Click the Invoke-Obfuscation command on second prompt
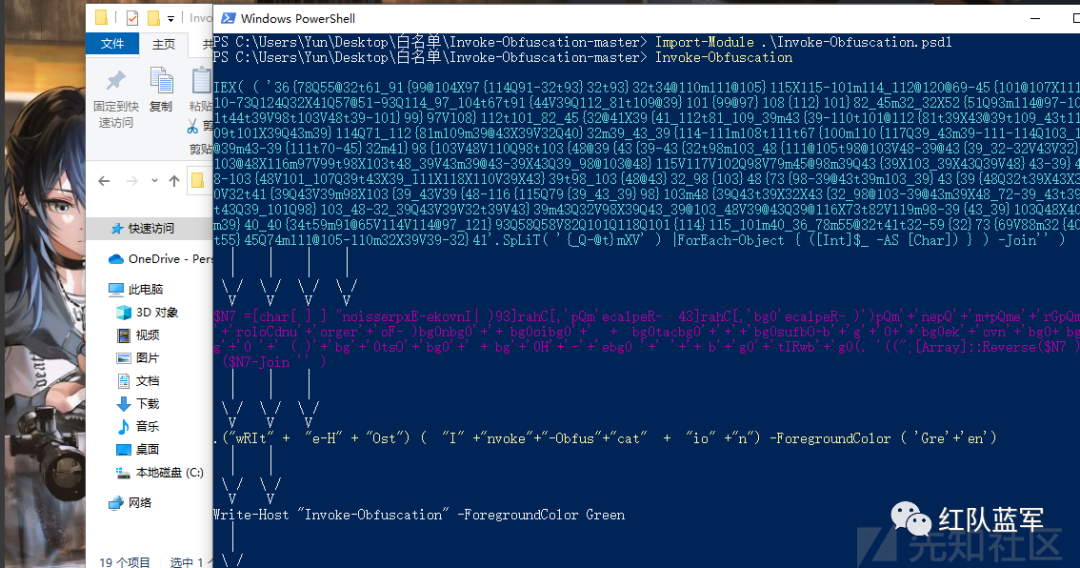1080x568 pixels. pos(723,57)
